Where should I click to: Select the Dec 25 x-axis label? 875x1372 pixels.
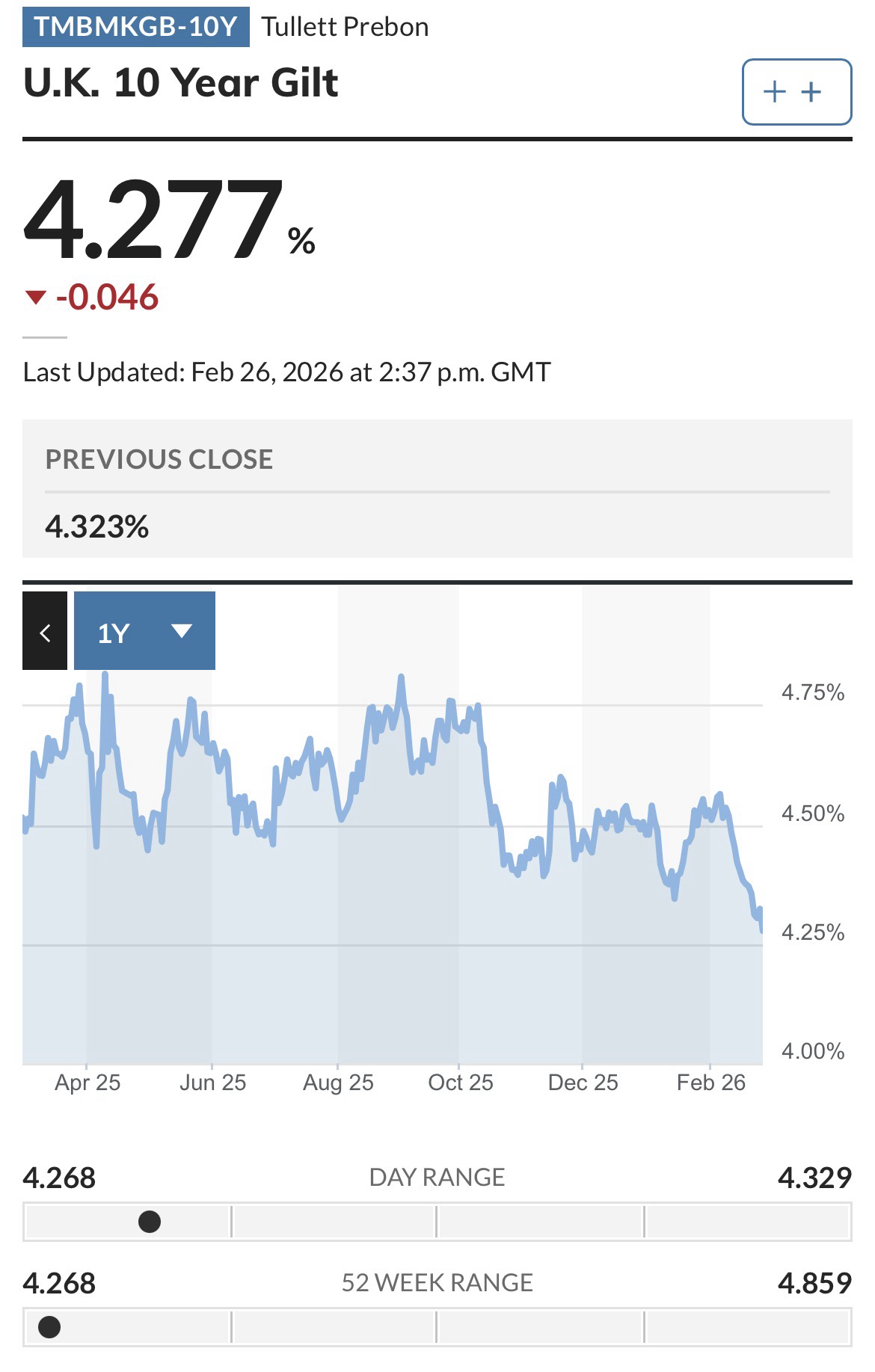click(x=583, y=1083)
